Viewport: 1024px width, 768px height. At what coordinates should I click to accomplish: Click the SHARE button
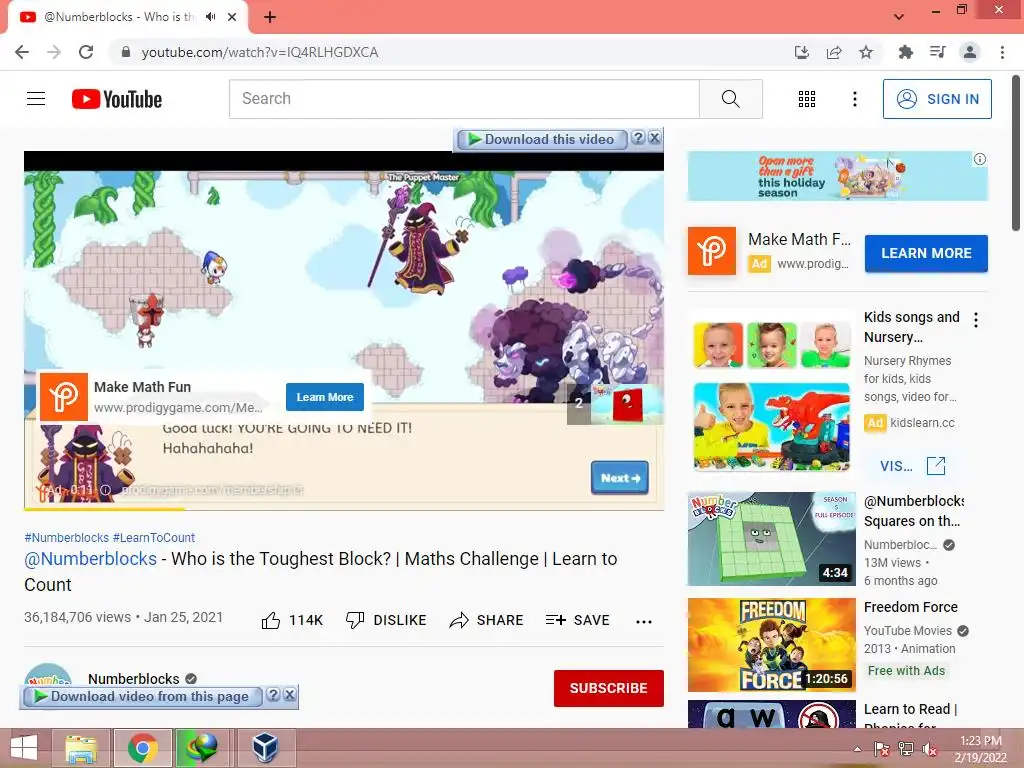pos(487,620)
